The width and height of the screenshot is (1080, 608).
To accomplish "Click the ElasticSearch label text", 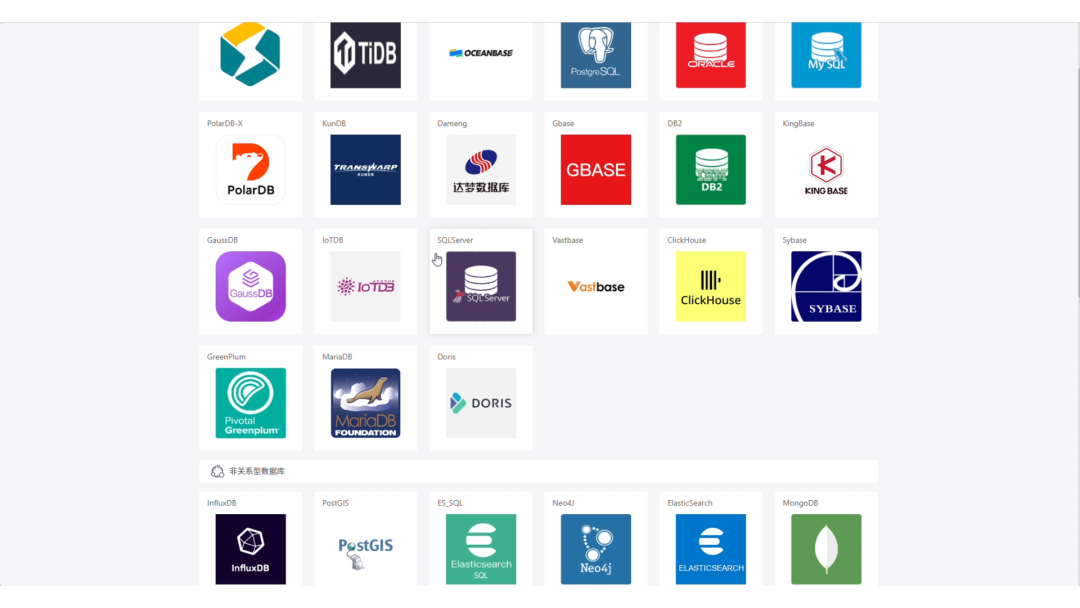I will 689,503.
